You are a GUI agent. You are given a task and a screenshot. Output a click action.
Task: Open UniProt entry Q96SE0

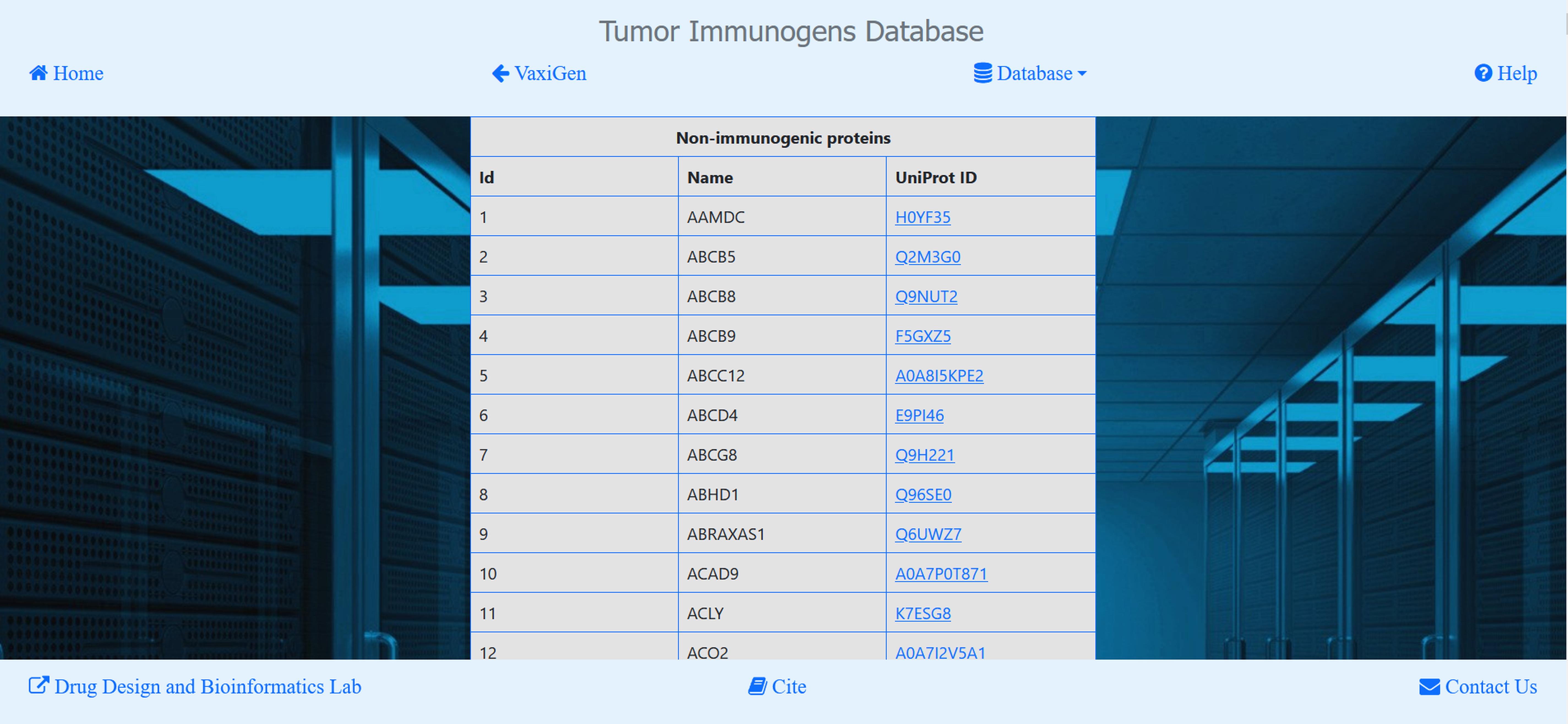coord(923,494)
